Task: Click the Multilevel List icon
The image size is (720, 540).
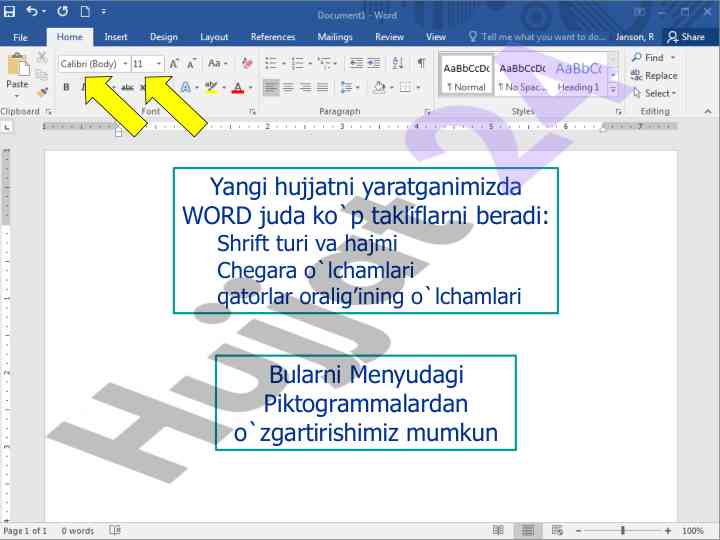Action: [x=325, y=63]
